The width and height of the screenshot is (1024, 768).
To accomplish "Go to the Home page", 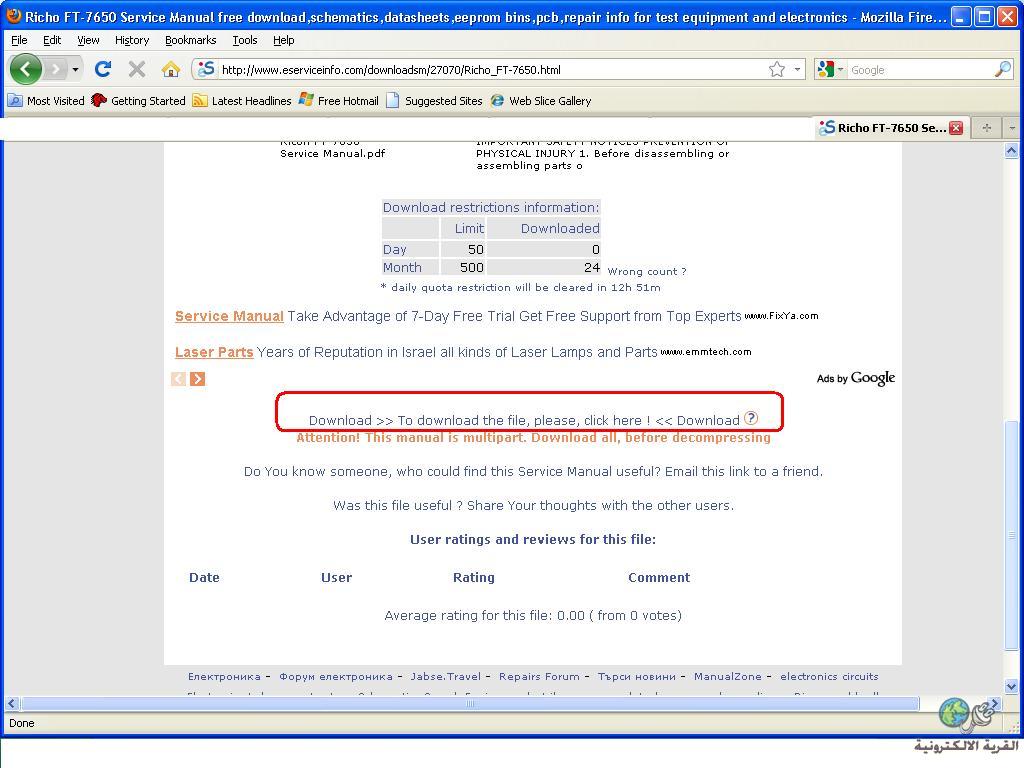I will click(170, 69).
